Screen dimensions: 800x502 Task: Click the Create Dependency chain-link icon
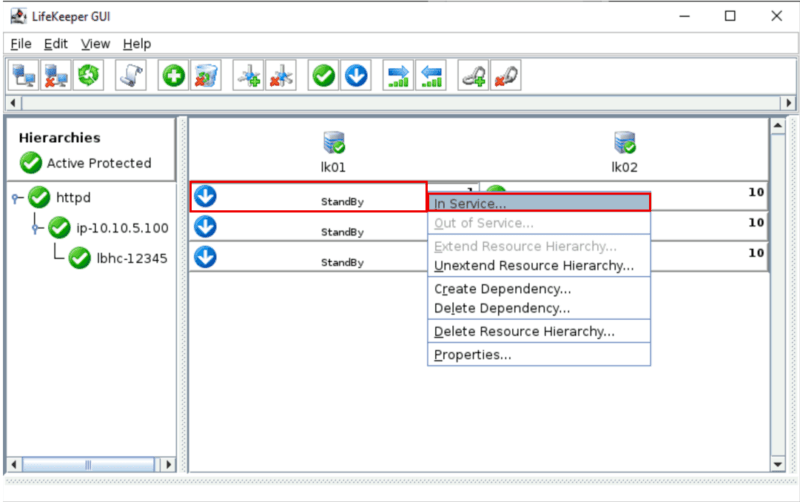(x=472, y=75)
